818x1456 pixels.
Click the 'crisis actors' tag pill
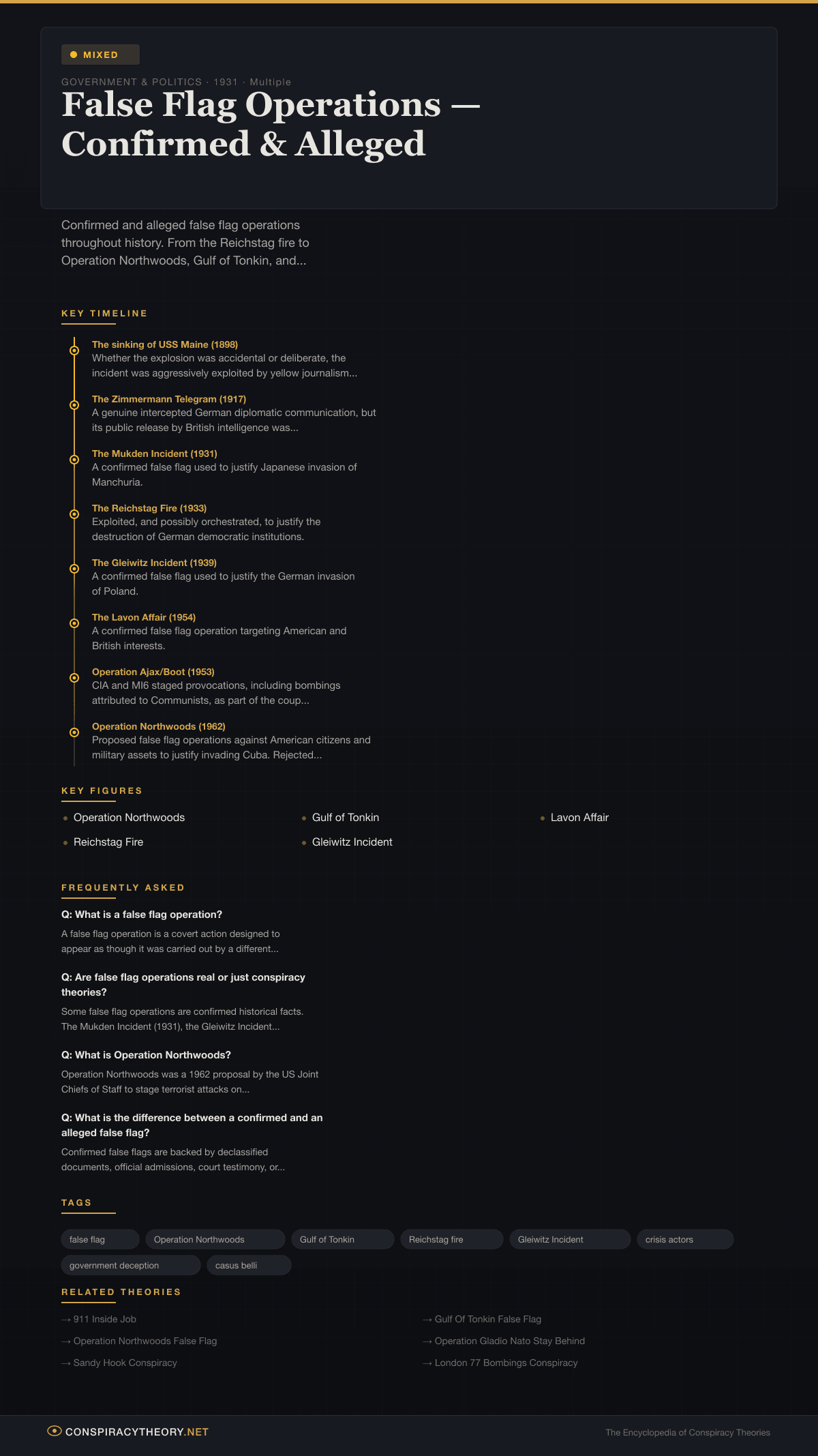click(684, 1239)
